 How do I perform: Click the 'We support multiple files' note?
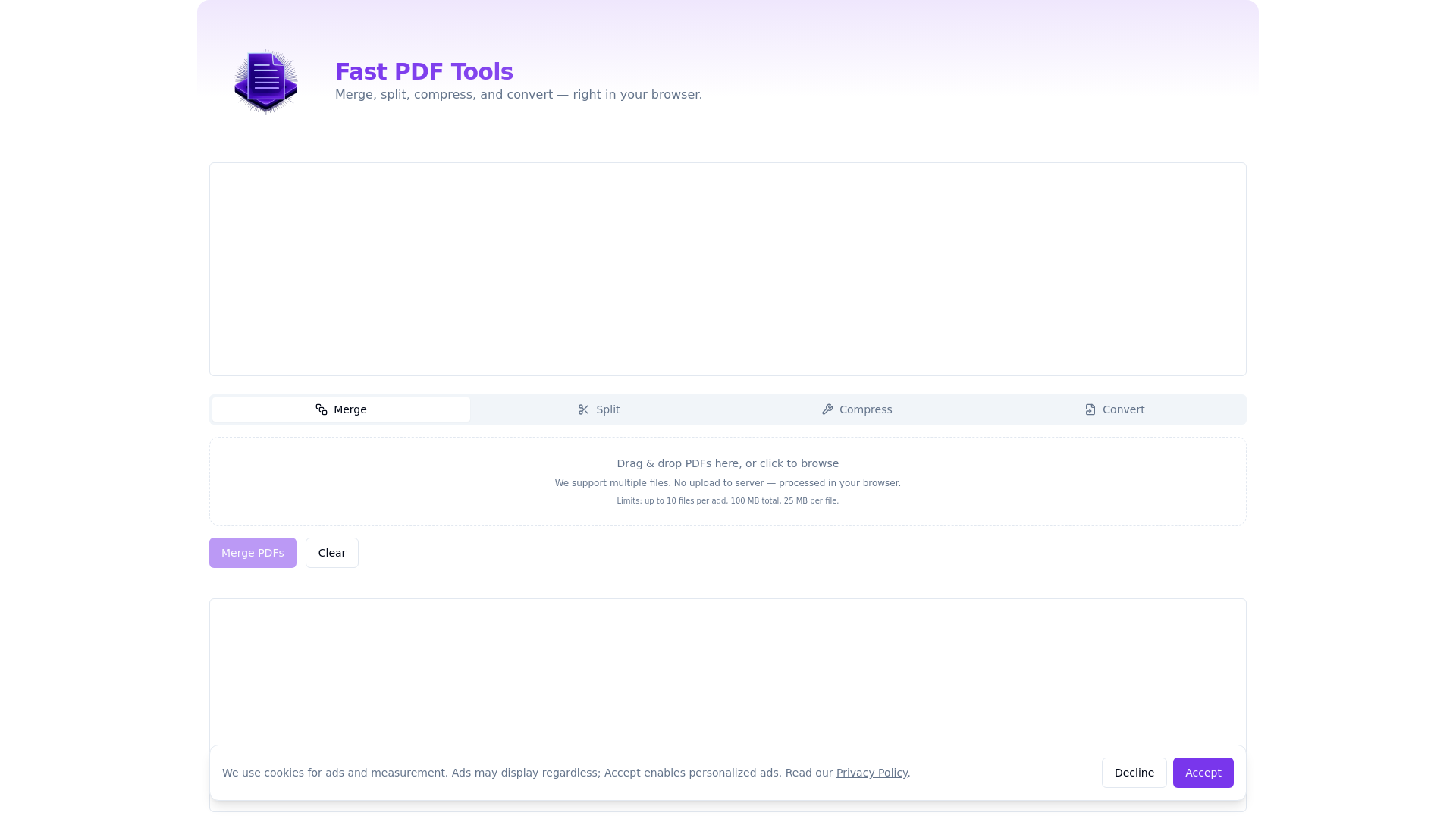click(x=728, y=483)
